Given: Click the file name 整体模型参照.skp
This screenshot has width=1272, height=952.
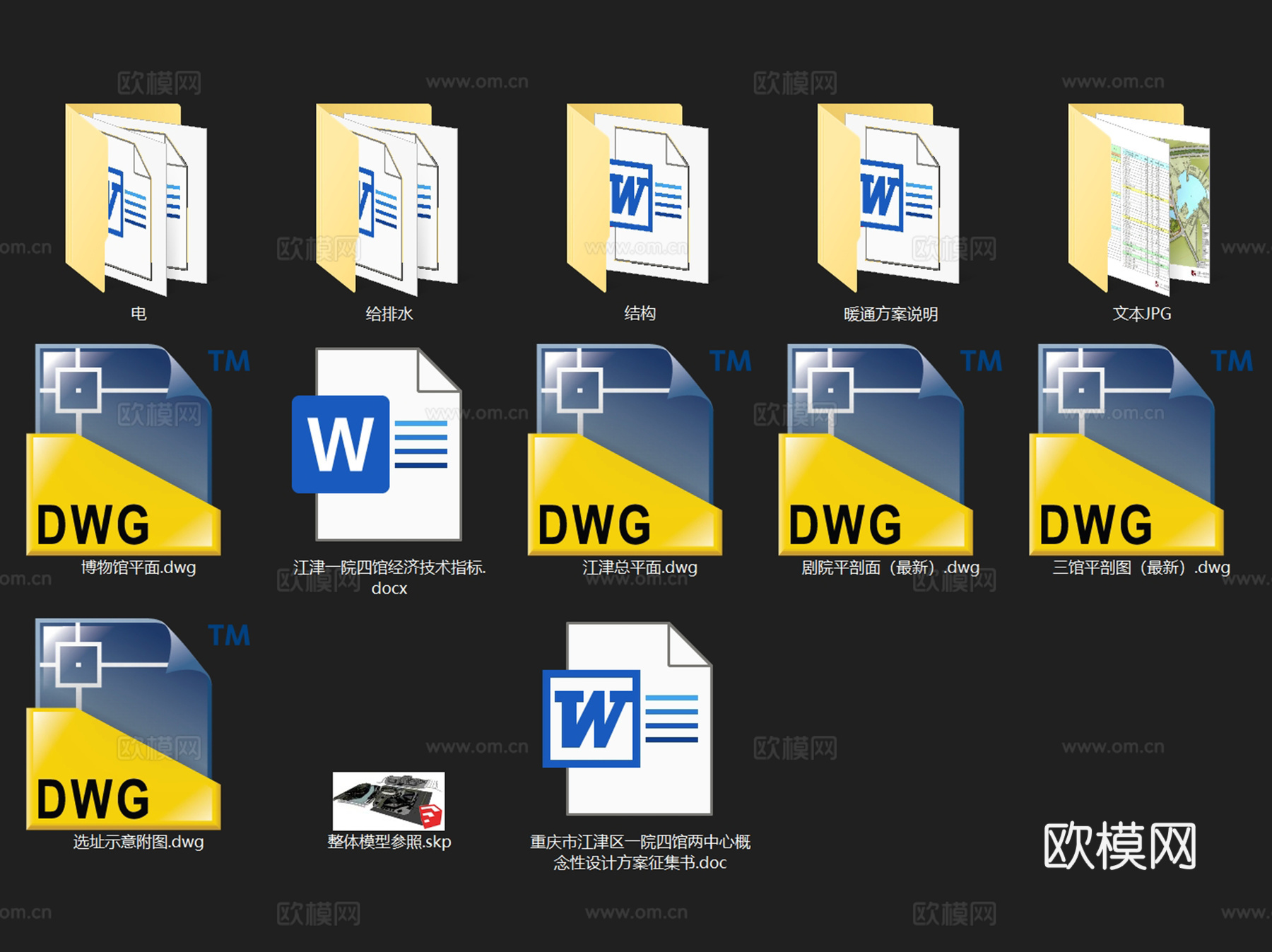Looking at the screenshot, I should (389, 842).
